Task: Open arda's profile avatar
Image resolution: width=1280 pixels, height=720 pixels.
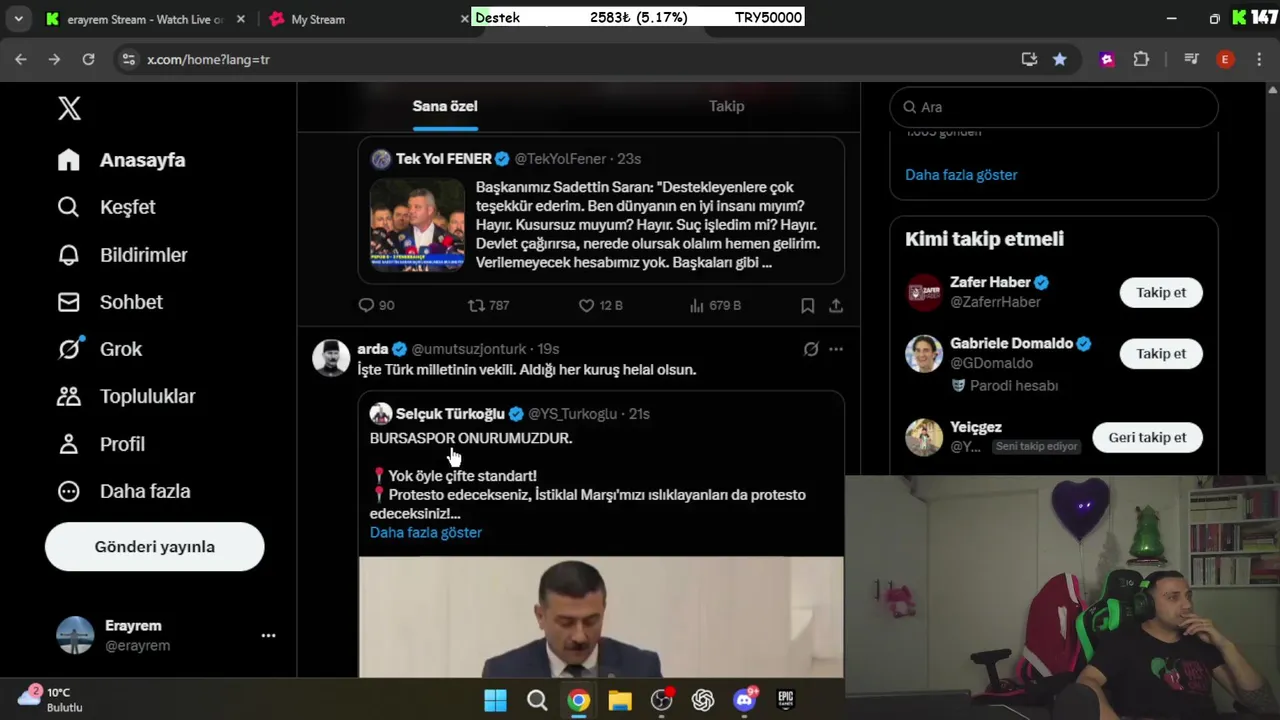Action: pos(331,358)
